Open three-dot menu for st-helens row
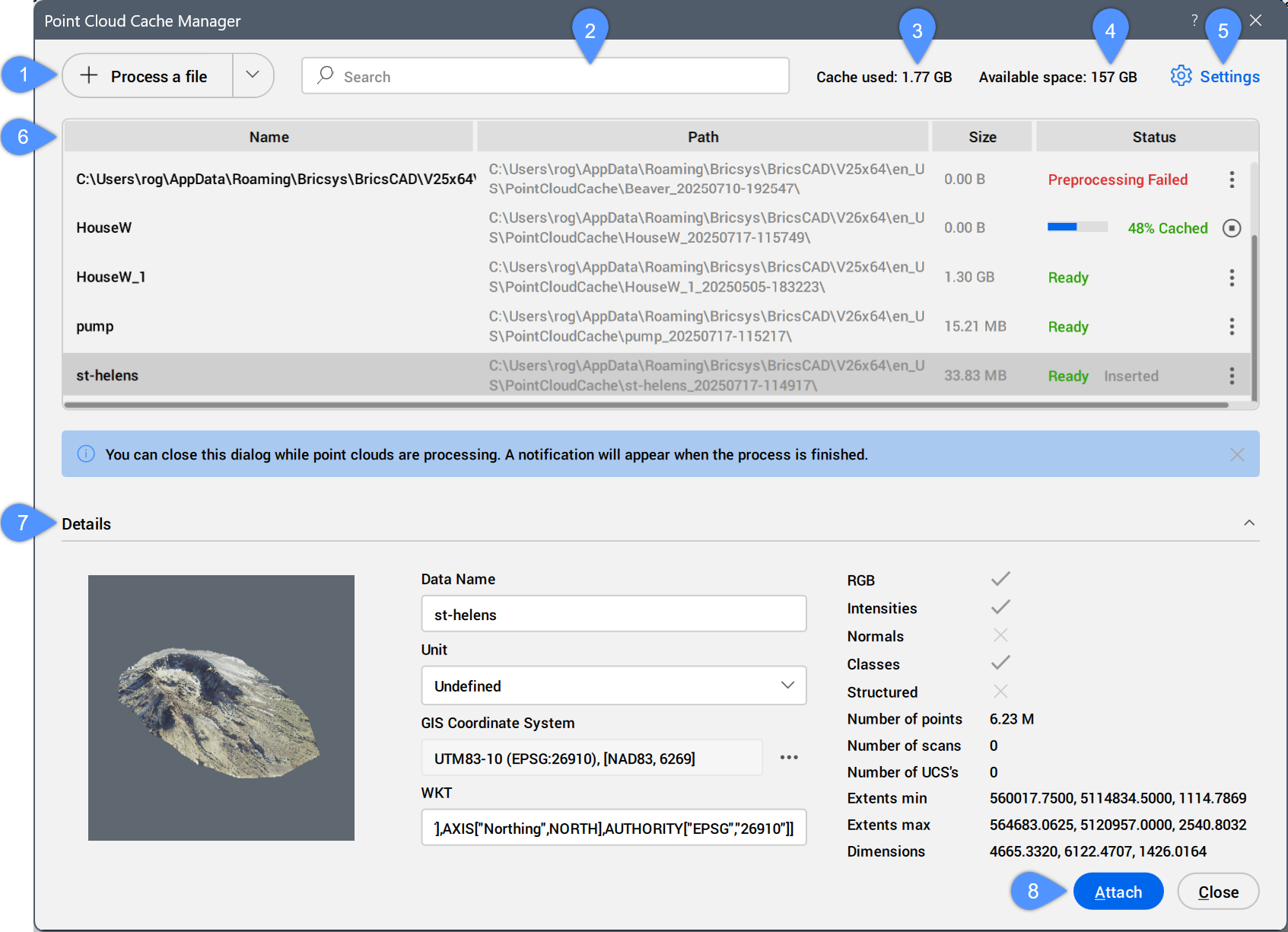 tap(1231, 376)
